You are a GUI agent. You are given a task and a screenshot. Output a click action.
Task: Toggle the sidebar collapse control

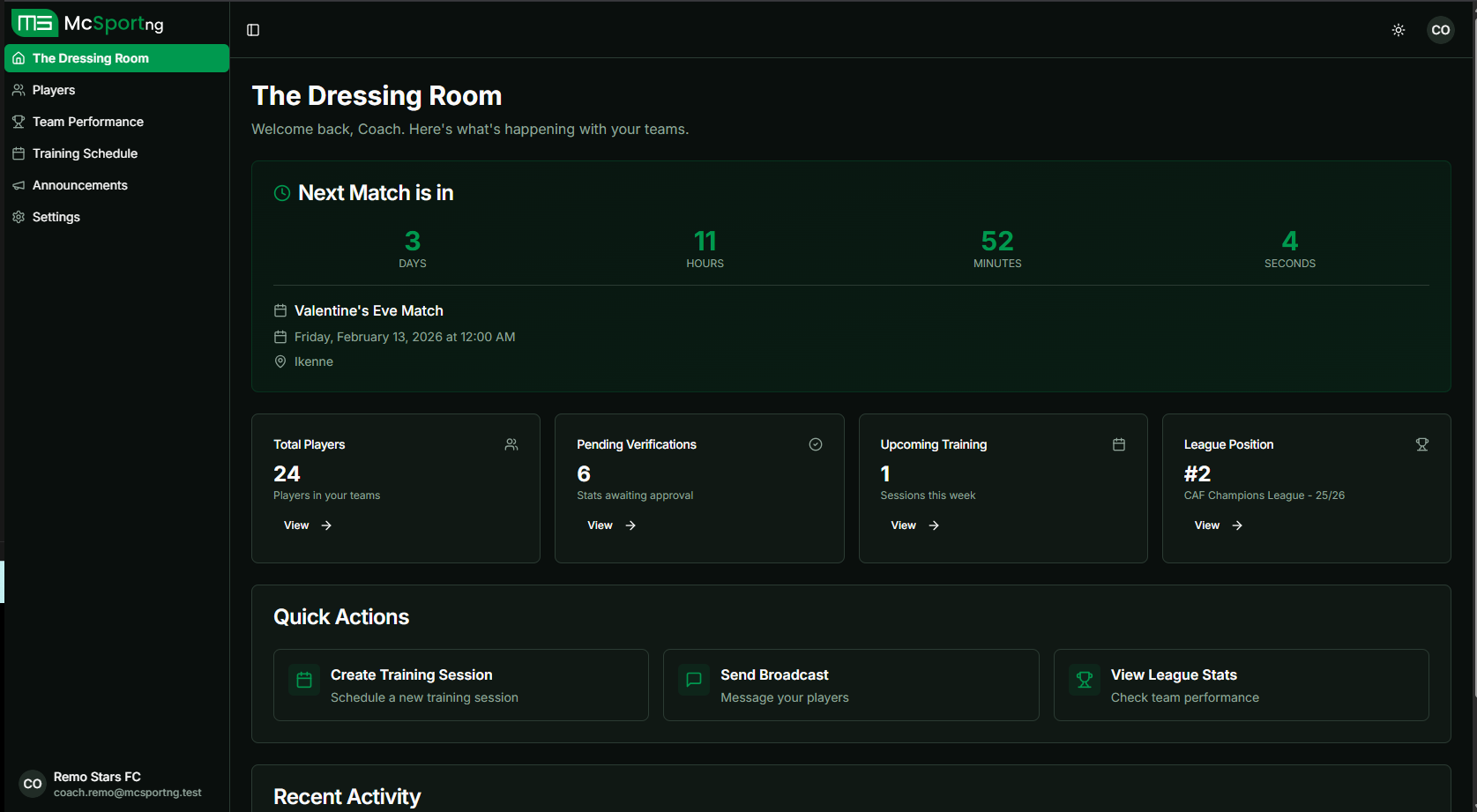253,29
